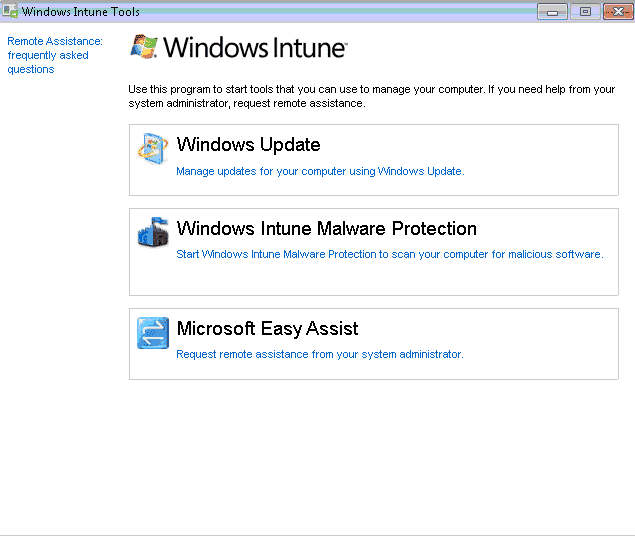Open Remote Assistance frequently asked questions link
The height and width of the screenshot is (536, 635).
(x=55, y=55)
